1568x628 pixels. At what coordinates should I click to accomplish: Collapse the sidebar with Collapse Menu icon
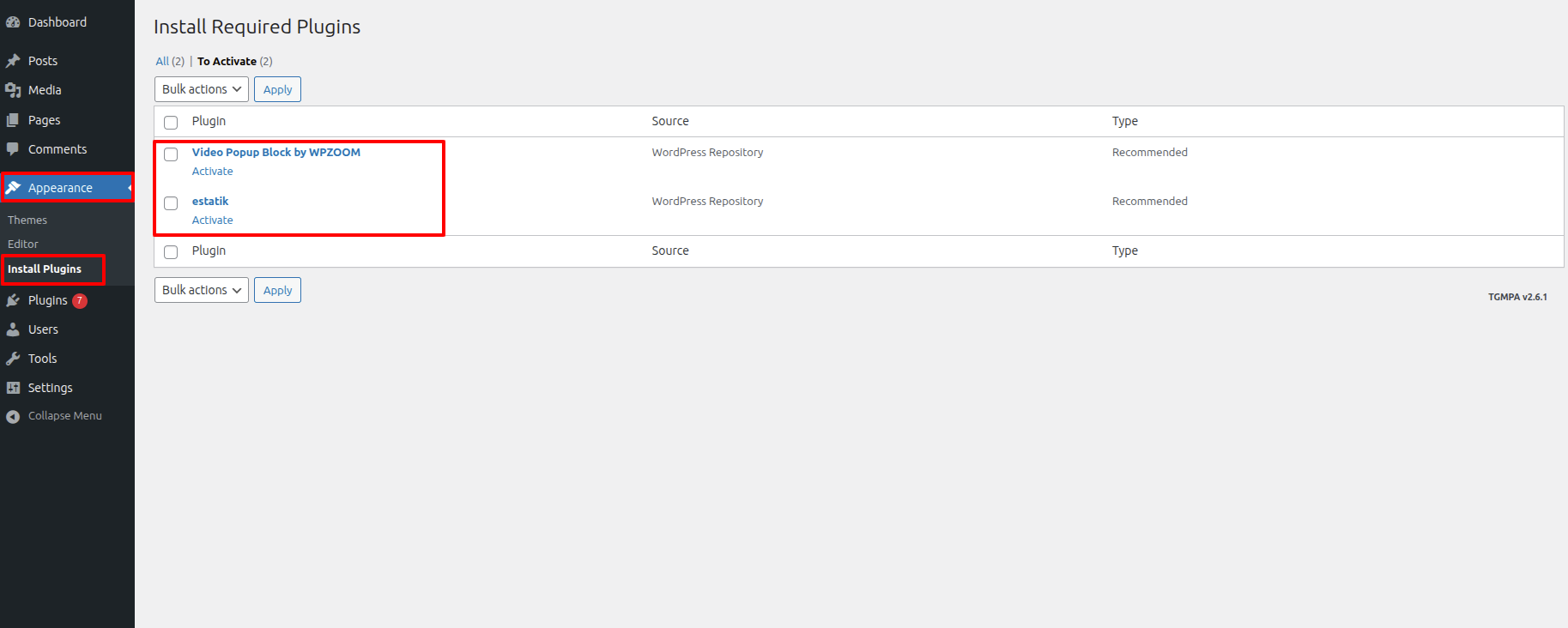pos(13,416)
